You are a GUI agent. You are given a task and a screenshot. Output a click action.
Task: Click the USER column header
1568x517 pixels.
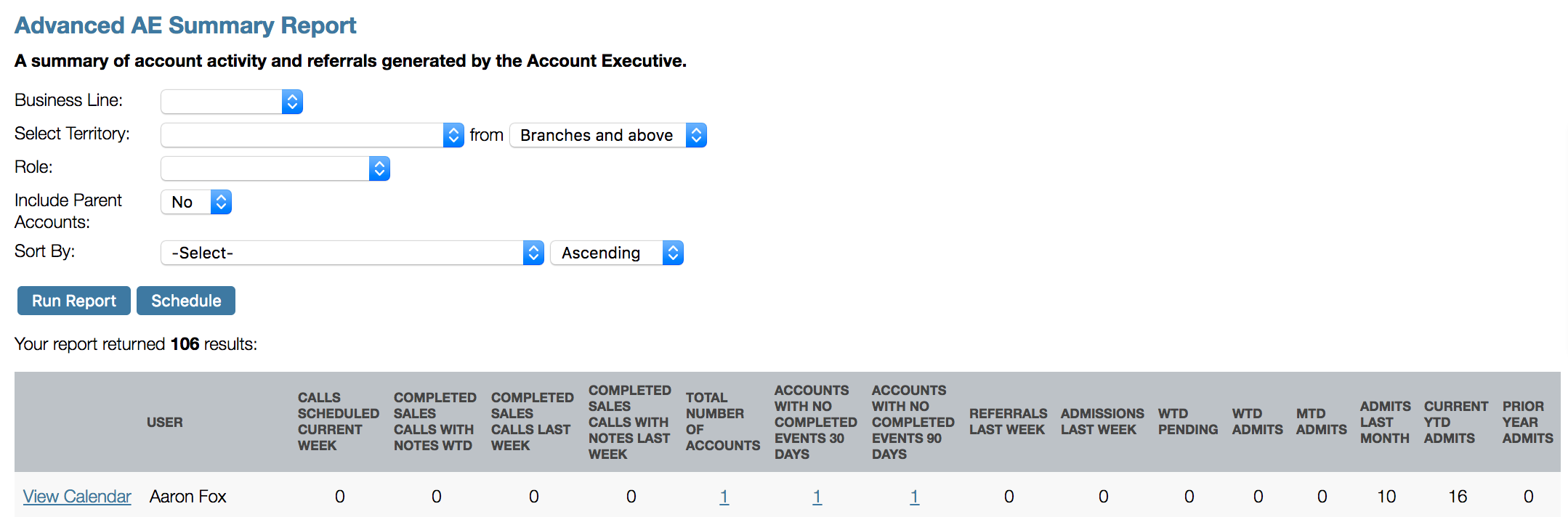pyautogui.click(x=165, y=423)
